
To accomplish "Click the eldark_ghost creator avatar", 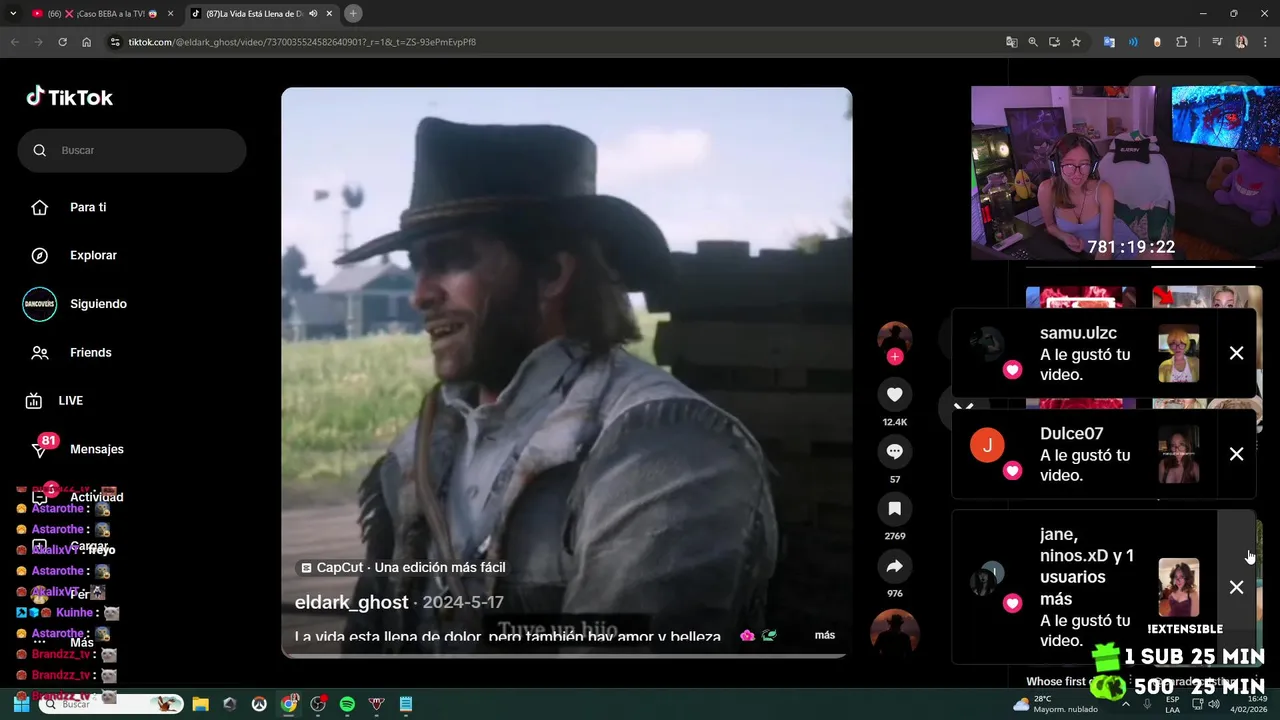I will [894, 338].
